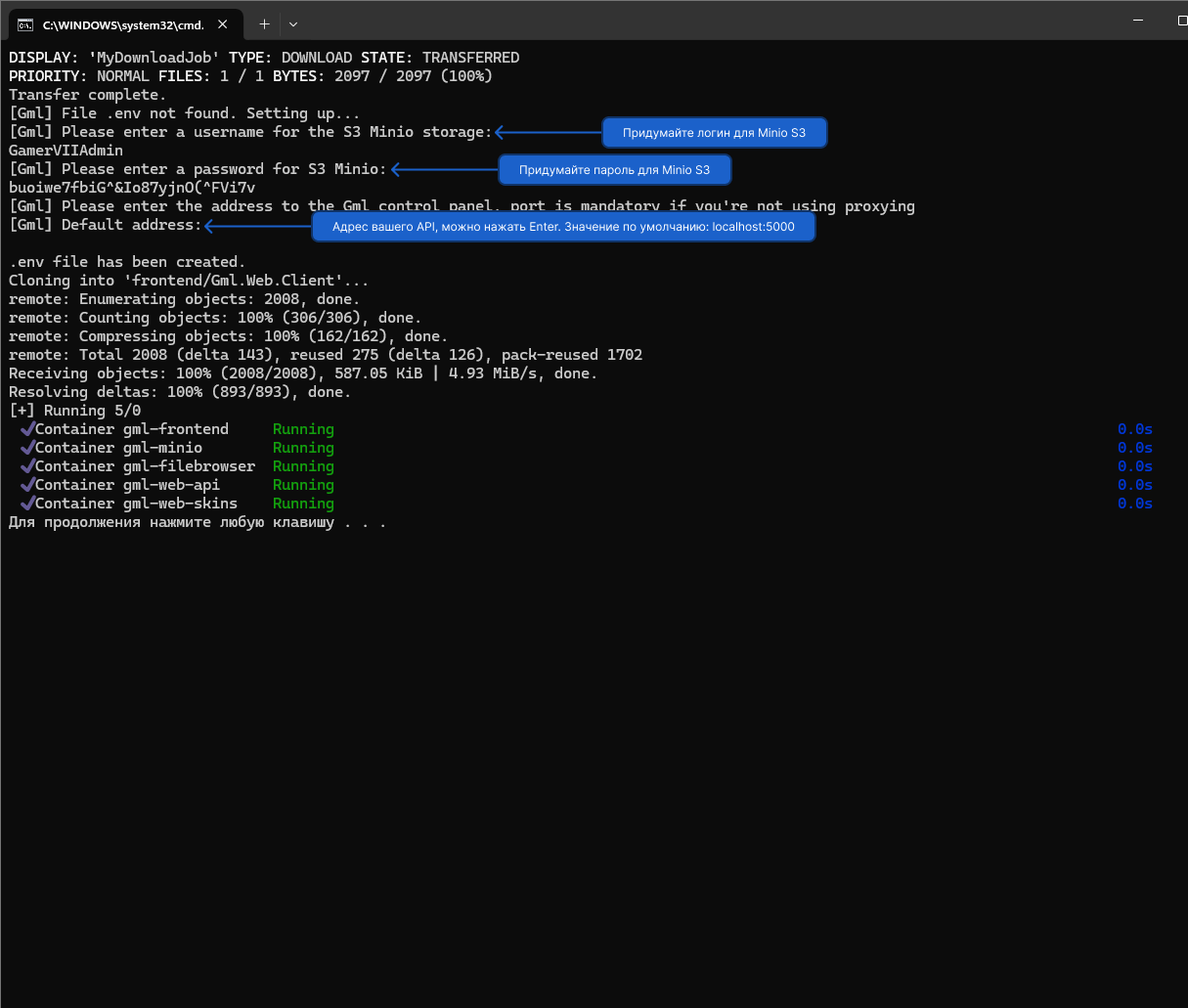The image size is (1188, 1008).
Task: Open a new terminal tab with plus button
Action: tap(264, 24)
